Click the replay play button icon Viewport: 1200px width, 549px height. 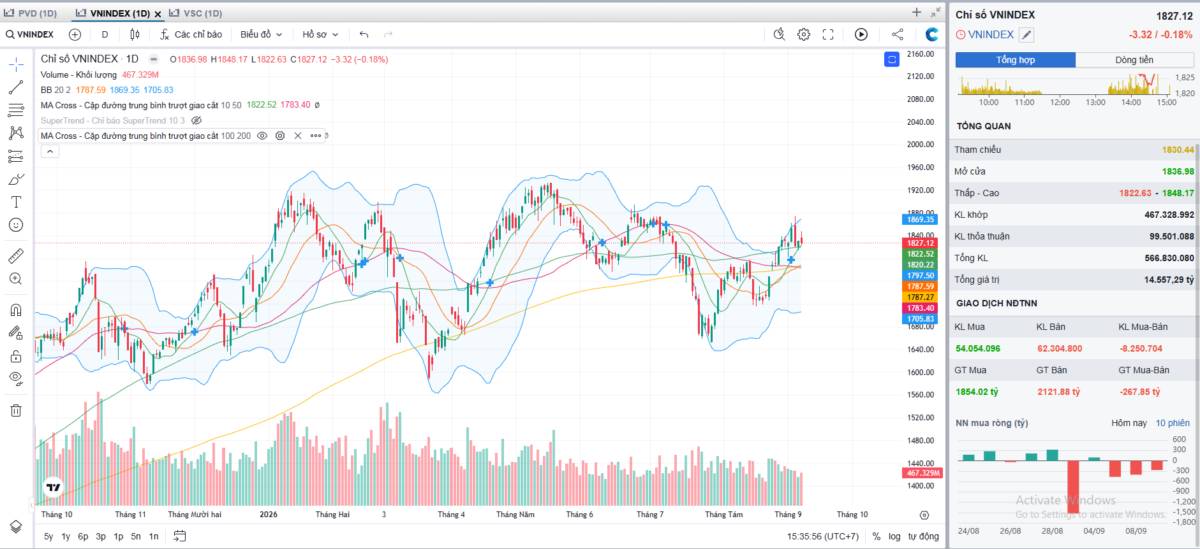(861, 34)
